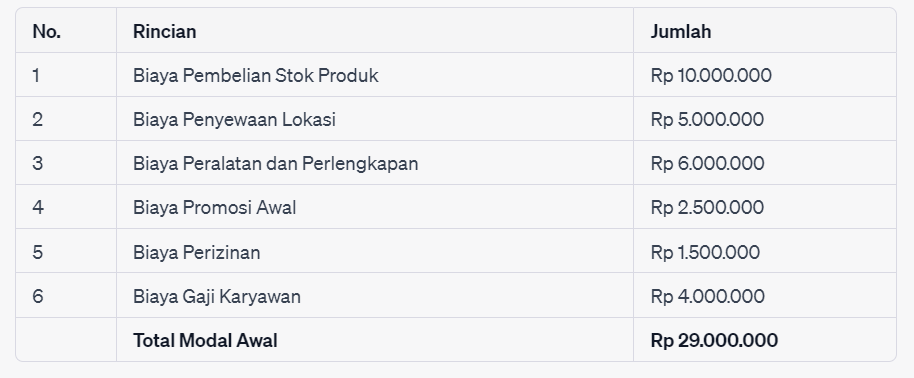
Task: Select the Rp 2.500.000 amount
Action: pos(707,207)
